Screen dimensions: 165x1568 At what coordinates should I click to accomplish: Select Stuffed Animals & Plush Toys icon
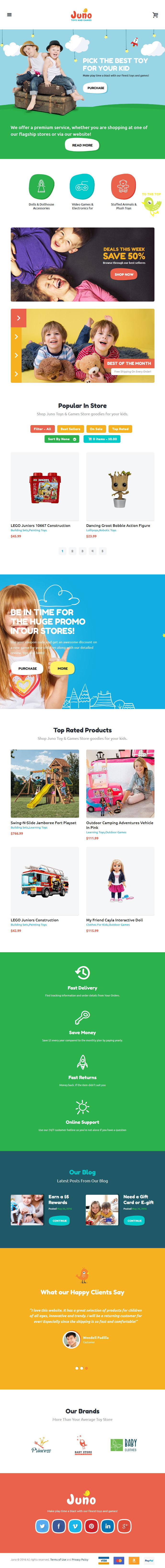pos(123,186)
